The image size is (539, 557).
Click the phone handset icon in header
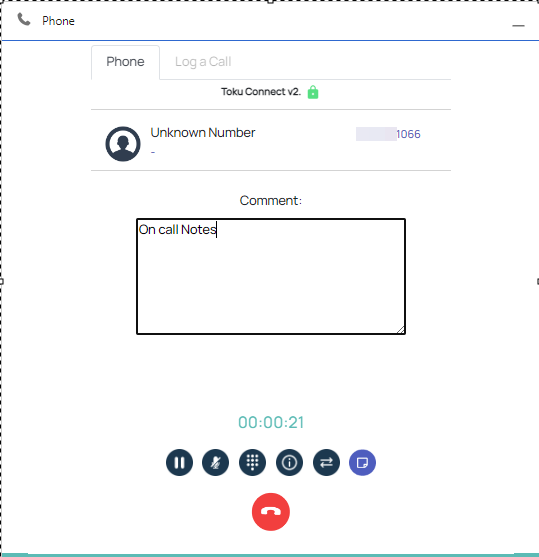click(24, 20)
